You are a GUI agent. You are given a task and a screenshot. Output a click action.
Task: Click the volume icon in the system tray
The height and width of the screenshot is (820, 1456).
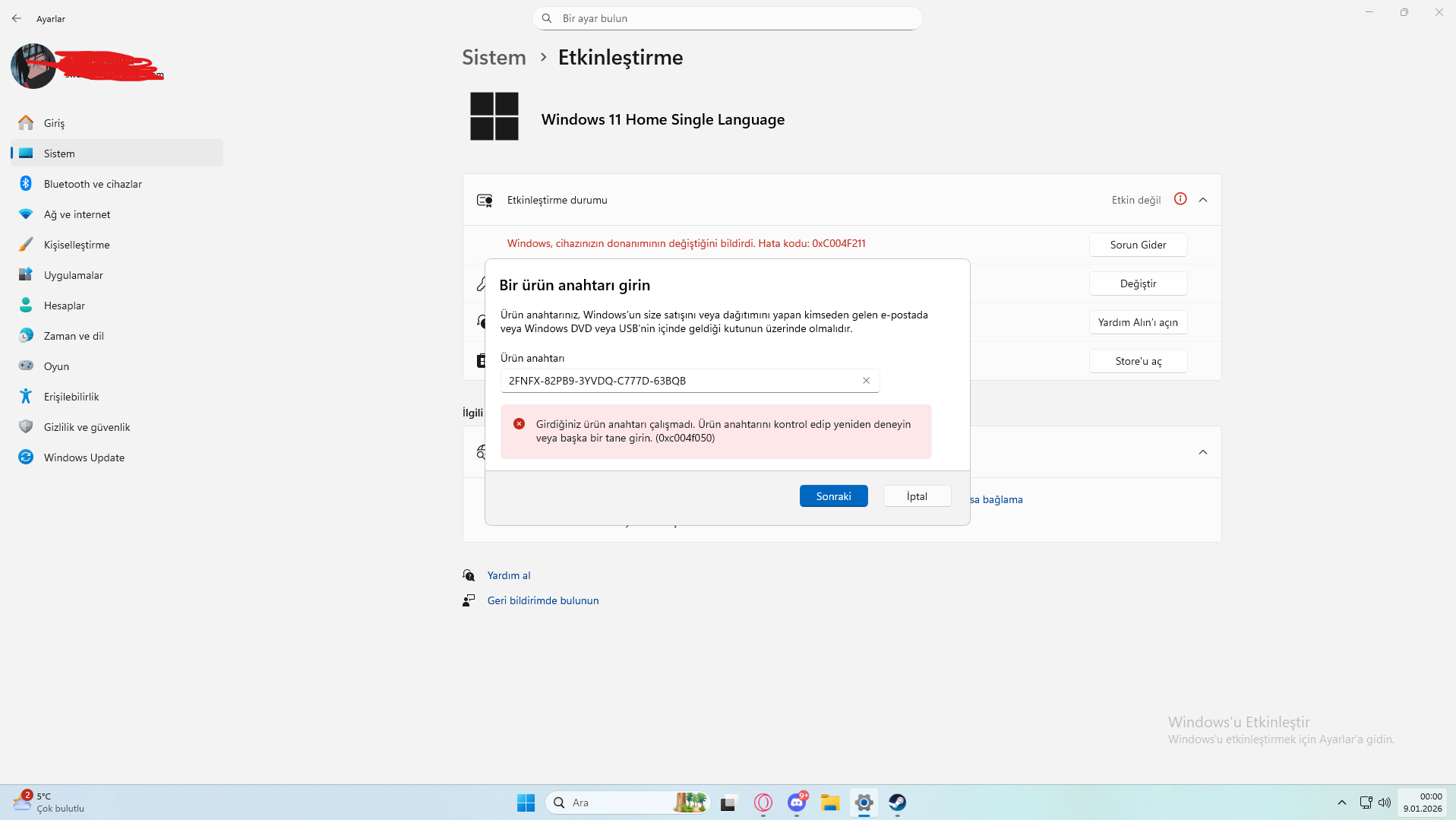pos(1385,803)
